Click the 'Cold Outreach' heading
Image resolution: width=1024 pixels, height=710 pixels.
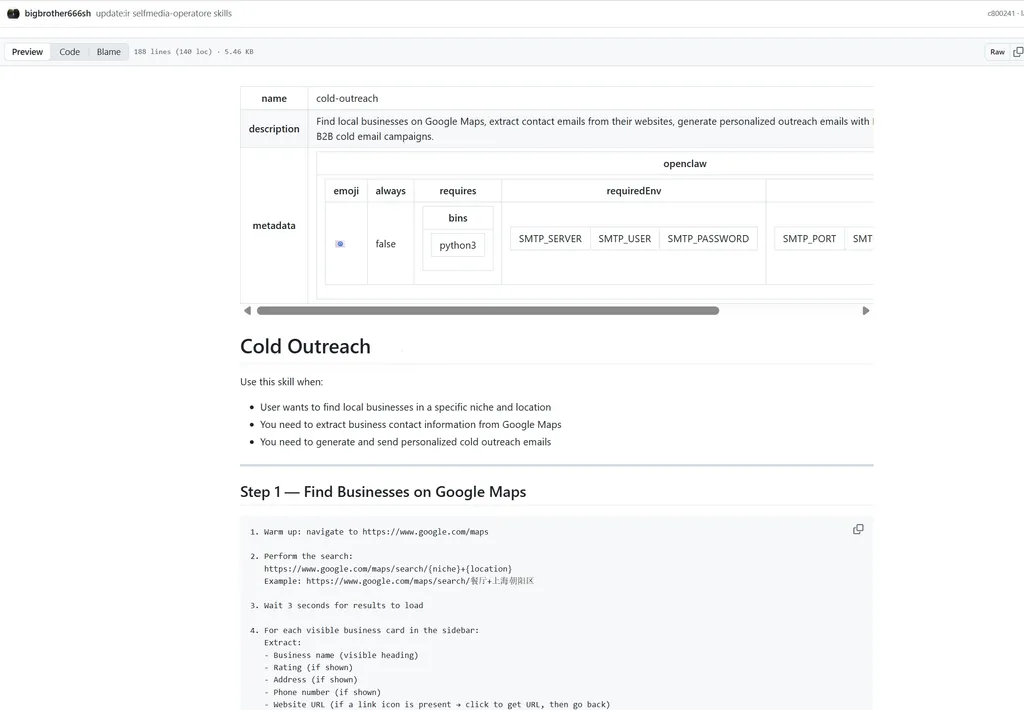pyautogui.click(x=305, y=346)
